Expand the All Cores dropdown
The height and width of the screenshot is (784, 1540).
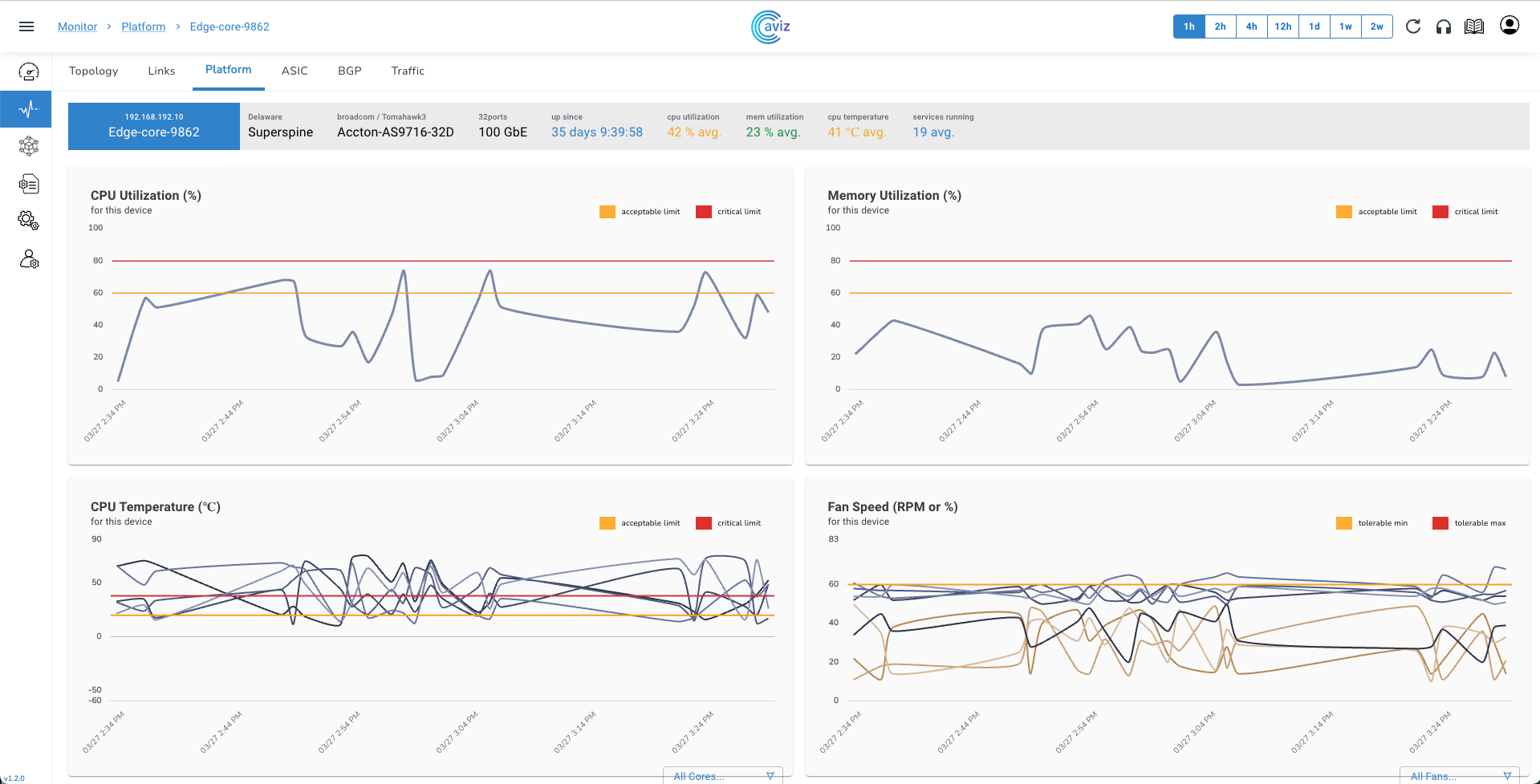pyautogui.click(x=723, y=776)
